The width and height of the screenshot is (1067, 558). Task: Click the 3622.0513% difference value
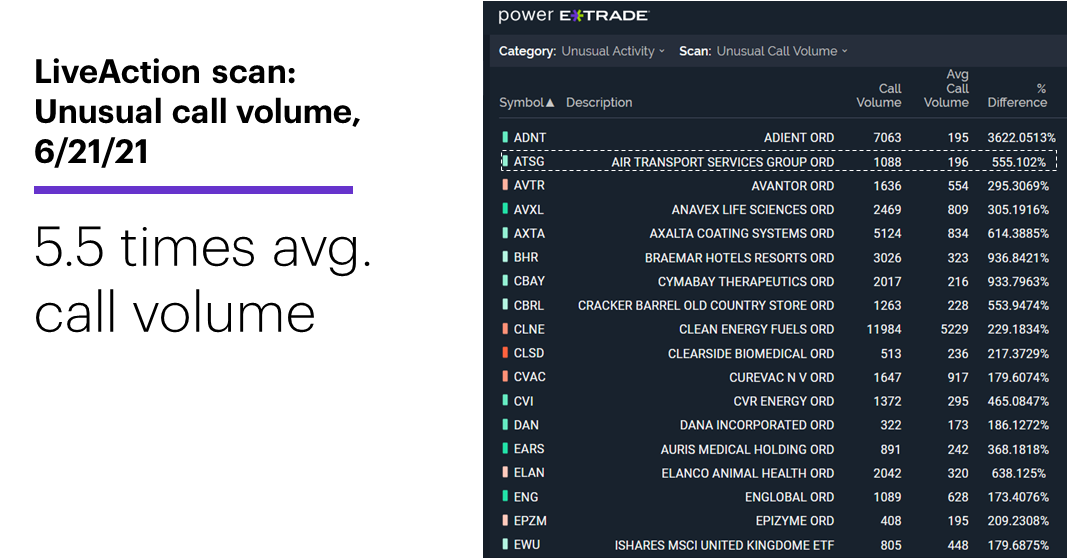click(1021, 137)
